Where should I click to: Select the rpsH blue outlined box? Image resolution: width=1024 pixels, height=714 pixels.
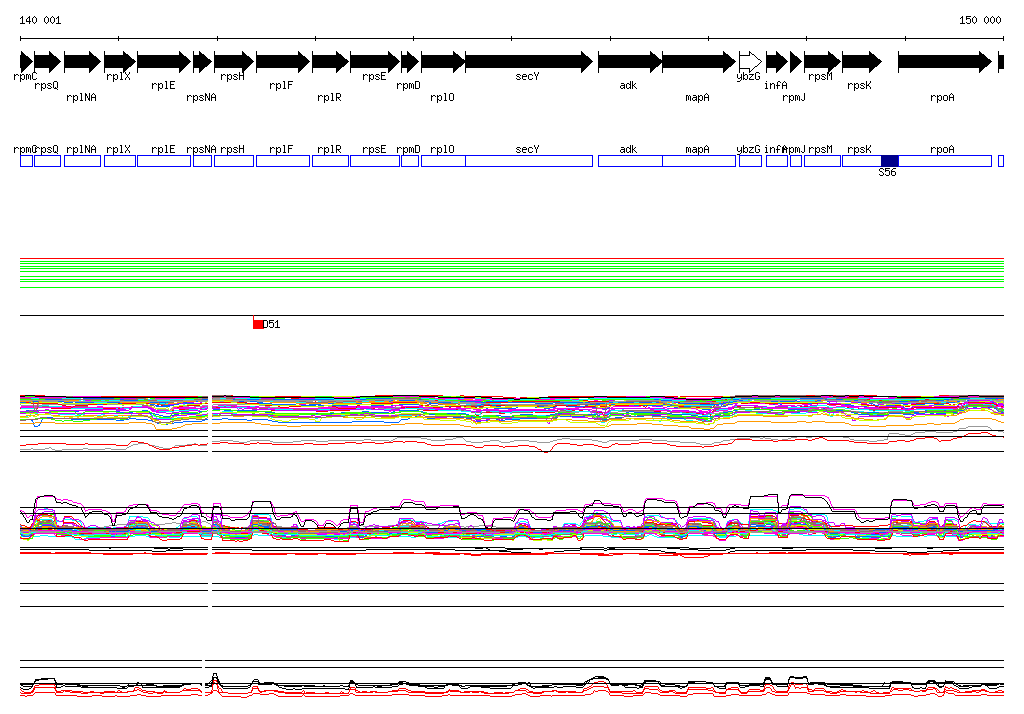click(x=234, y=161)
